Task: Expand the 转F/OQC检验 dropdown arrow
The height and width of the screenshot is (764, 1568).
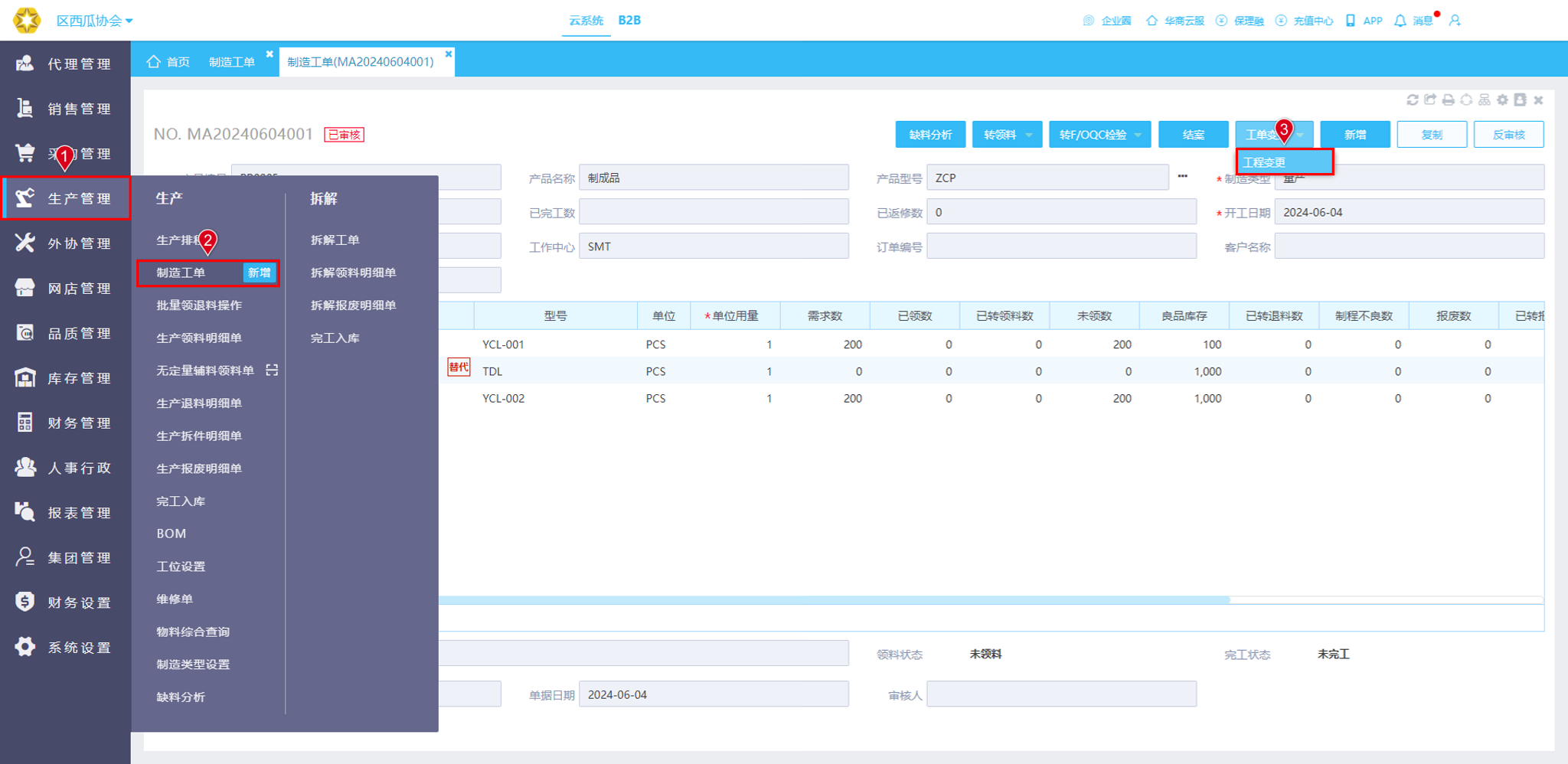Action: 1138,135
